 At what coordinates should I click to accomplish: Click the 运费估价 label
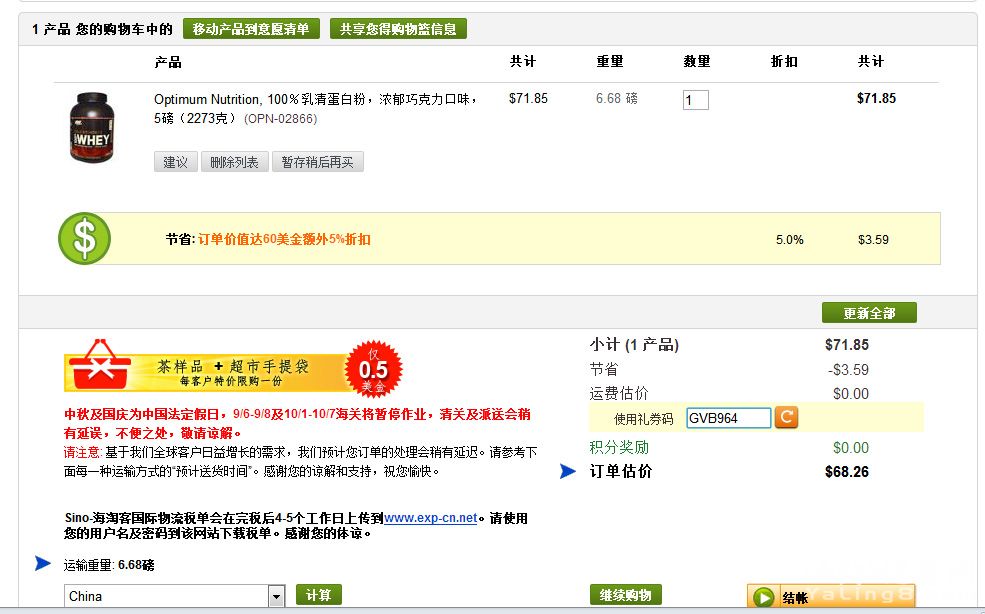619,393
